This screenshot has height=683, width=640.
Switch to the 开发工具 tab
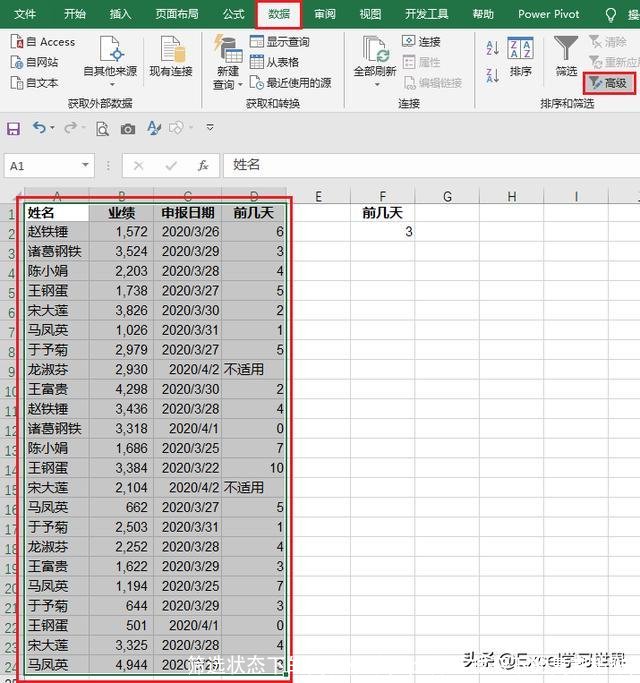click(427, 14)
